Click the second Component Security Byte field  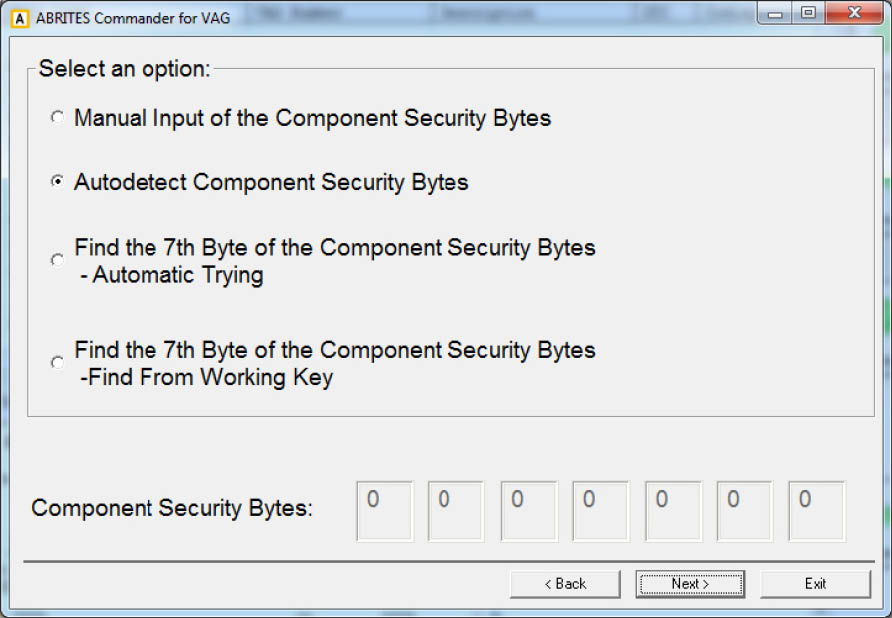(x=456, y=510)
